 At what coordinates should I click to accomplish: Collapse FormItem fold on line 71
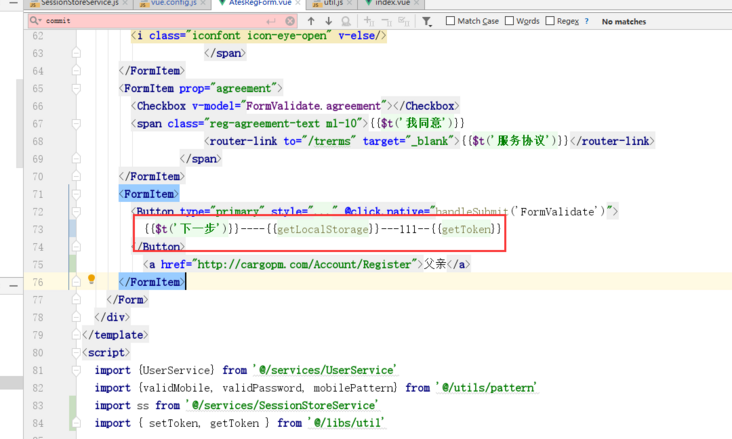(76, 194)
